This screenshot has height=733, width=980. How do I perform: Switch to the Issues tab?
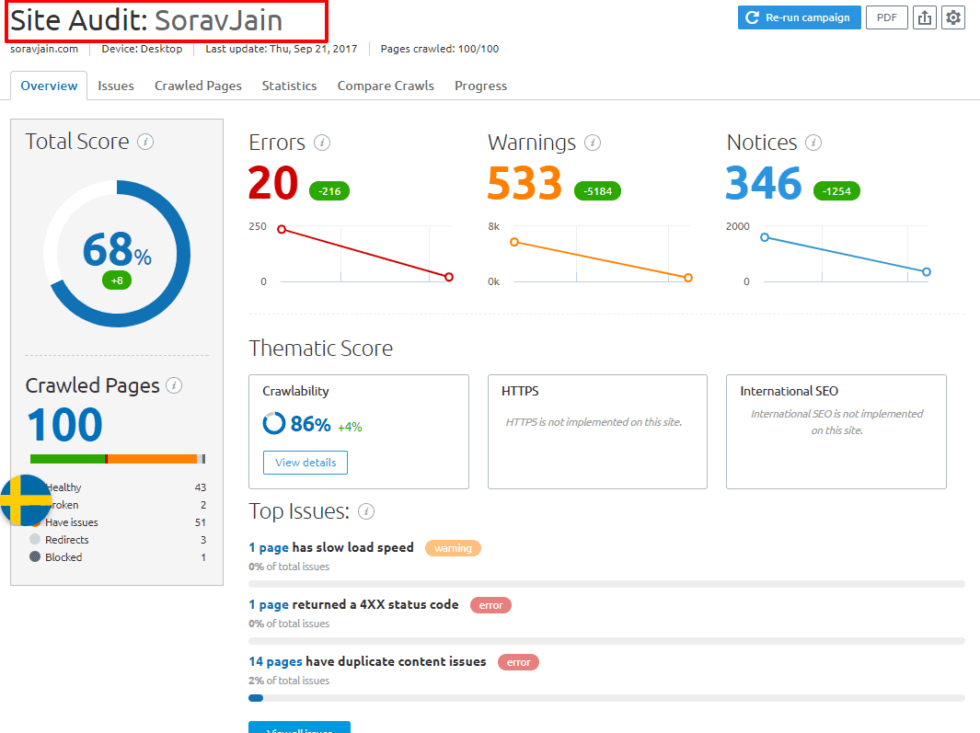pyautogui.click(x=115, y=86)
